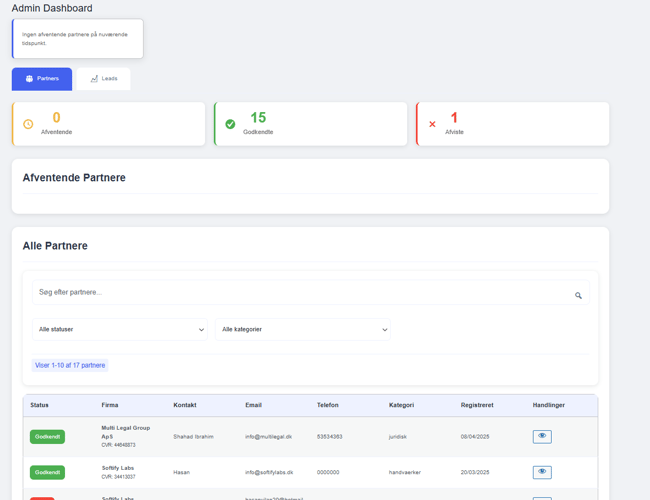Click the Registreret column header

477,405
